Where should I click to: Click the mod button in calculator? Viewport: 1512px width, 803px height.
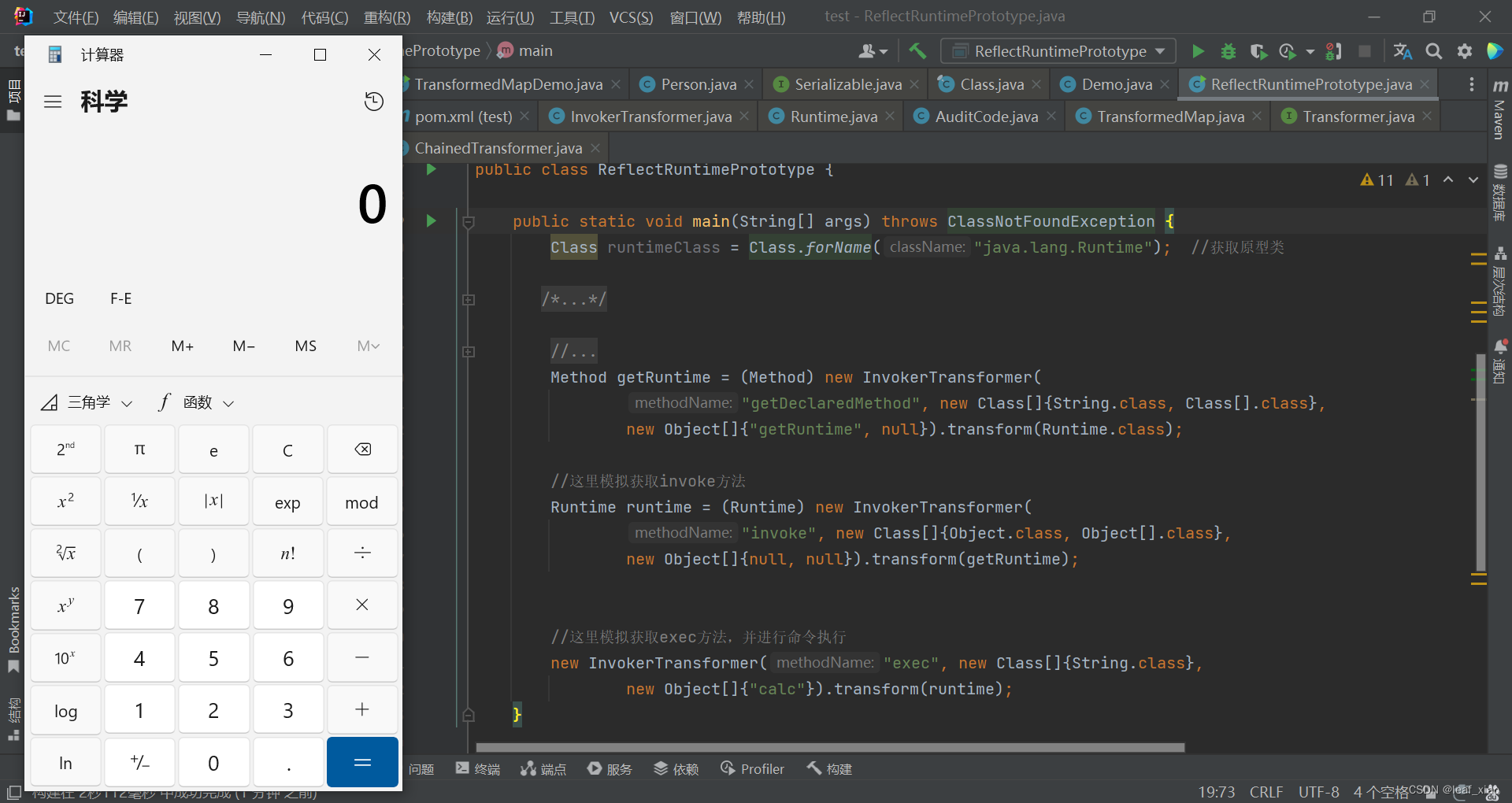[362, 502]
